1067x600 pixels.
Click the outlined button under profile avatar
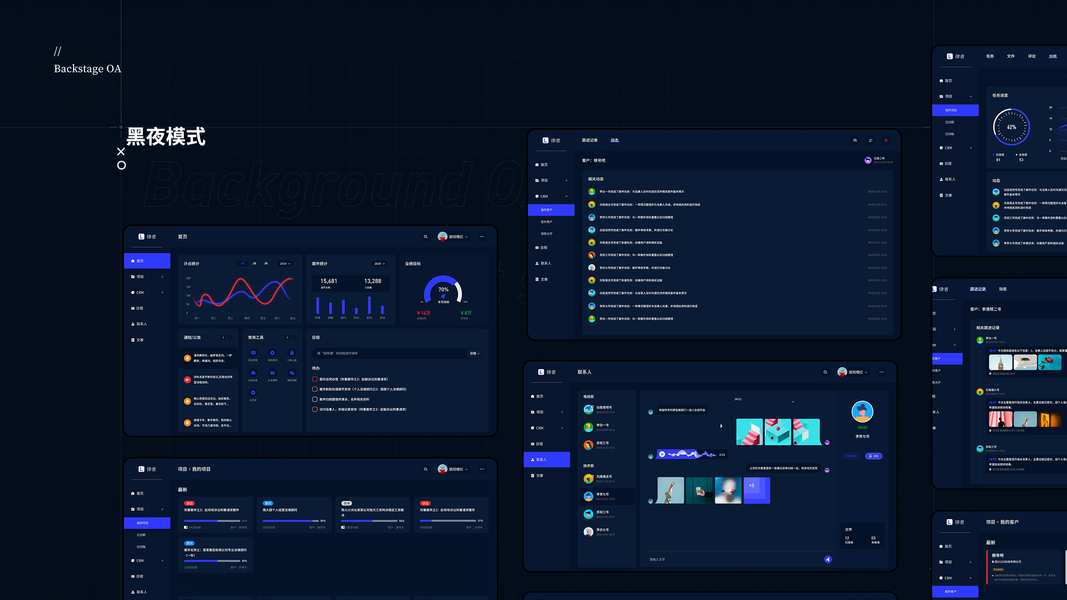[x=851, y=456]
